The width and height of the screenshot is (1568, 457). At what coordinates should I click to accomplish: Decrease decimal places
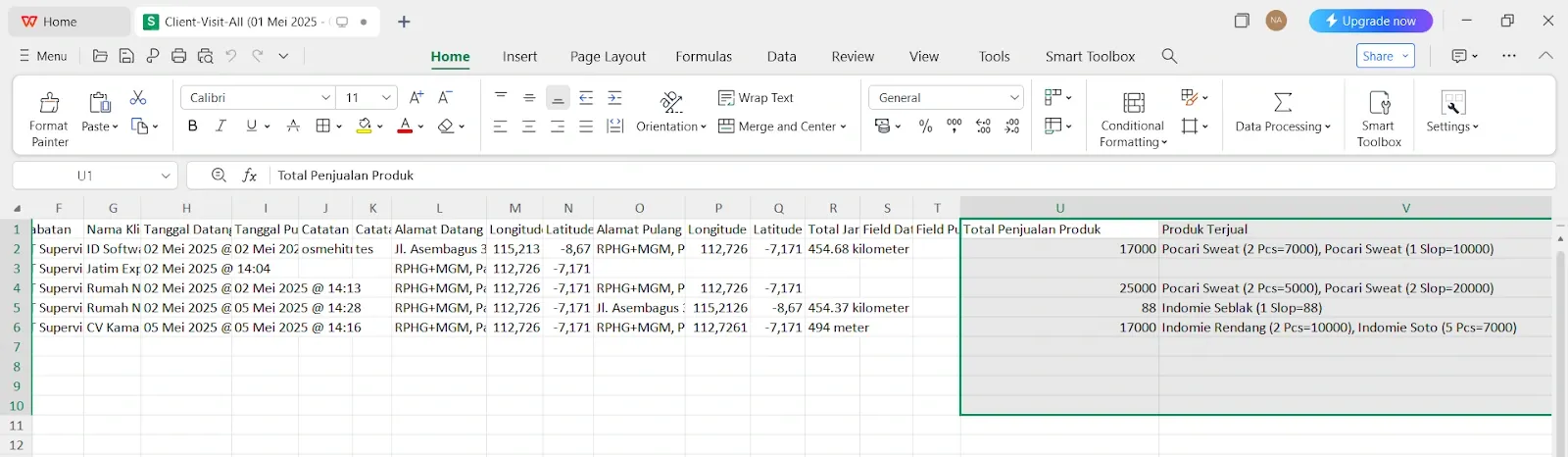point(1012,126)
